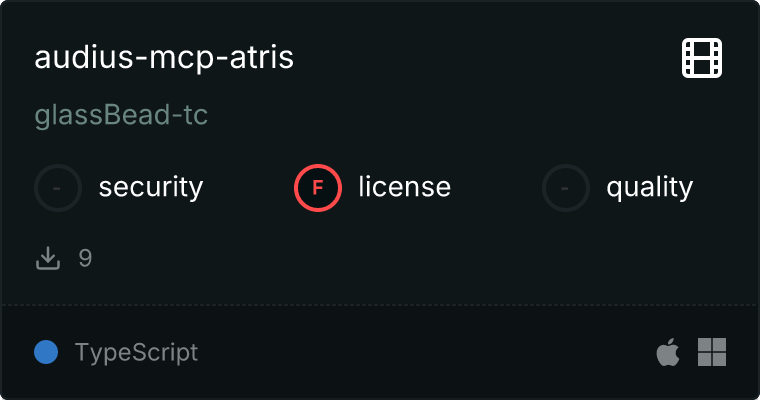Click the Apple macOS platform icon
The image size is (760, 400).
(x=667, y=352)
